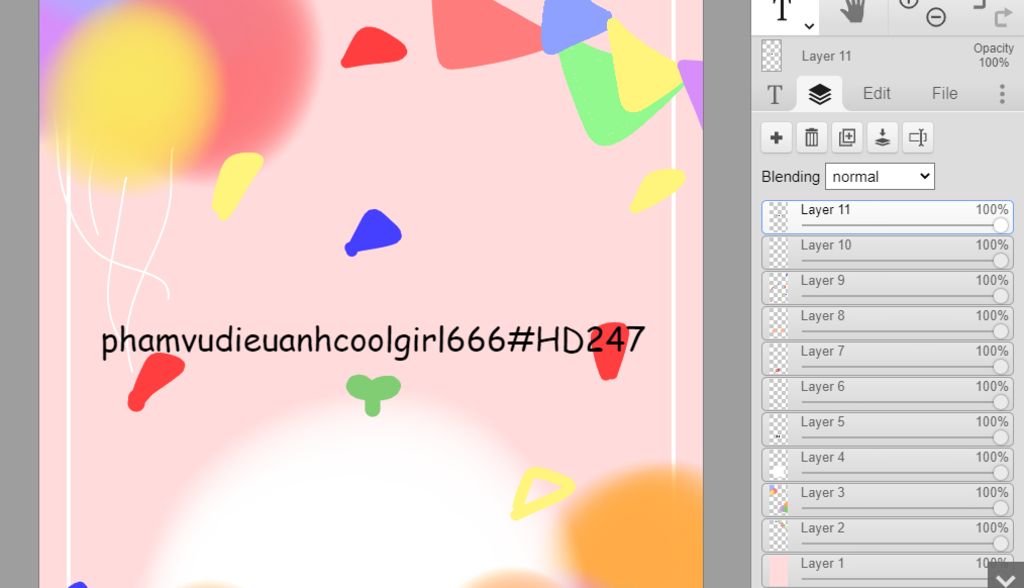Duplicate the selected layer
Screen dimensions: 1024x588
[847, 138]
